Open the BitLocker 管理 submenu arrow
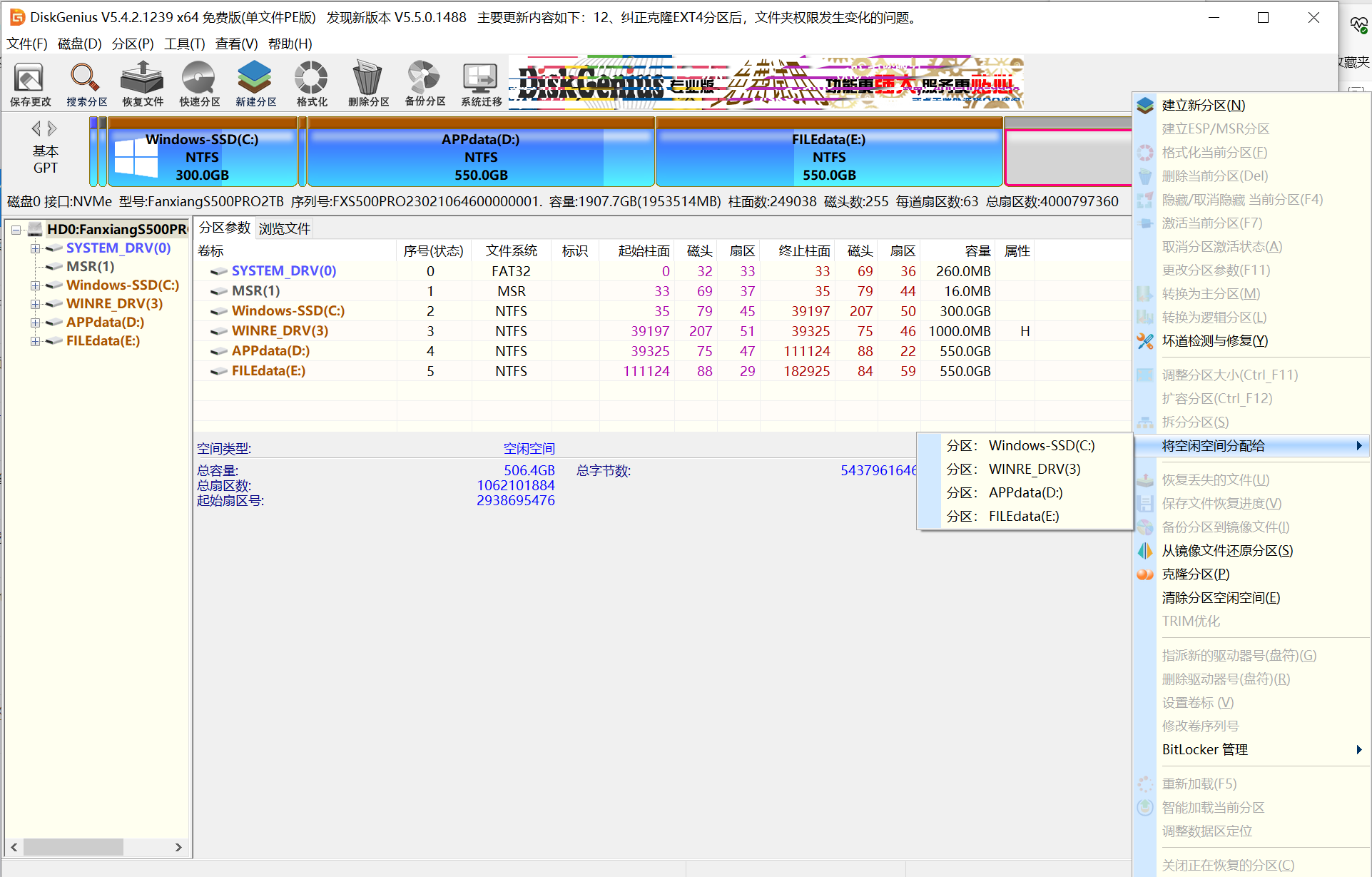Viewport: 1372px width, 877px height. (1359, 750)
